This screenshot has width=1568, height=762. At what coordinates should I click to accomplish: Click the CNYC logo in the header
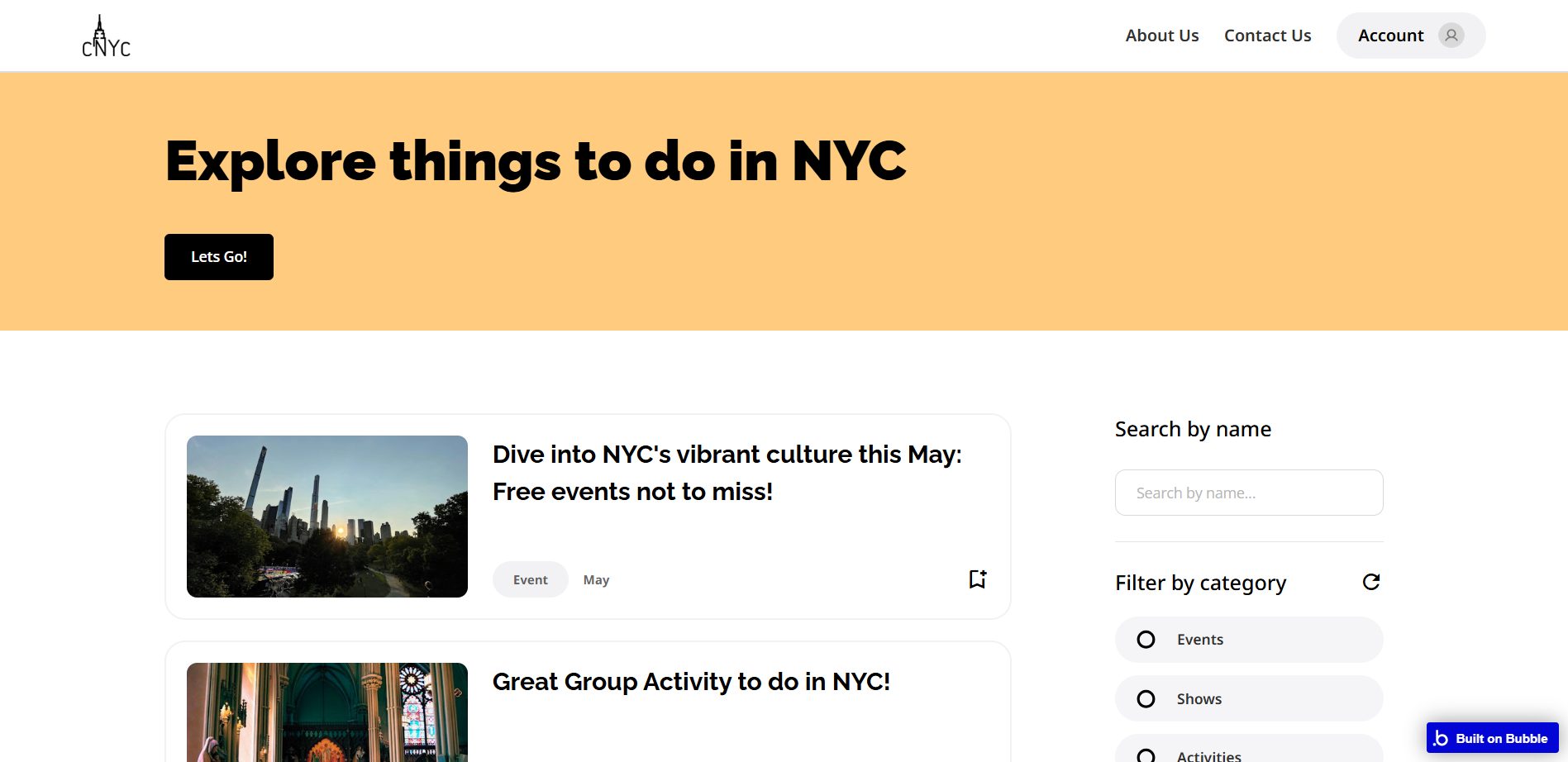pos(106,37)
